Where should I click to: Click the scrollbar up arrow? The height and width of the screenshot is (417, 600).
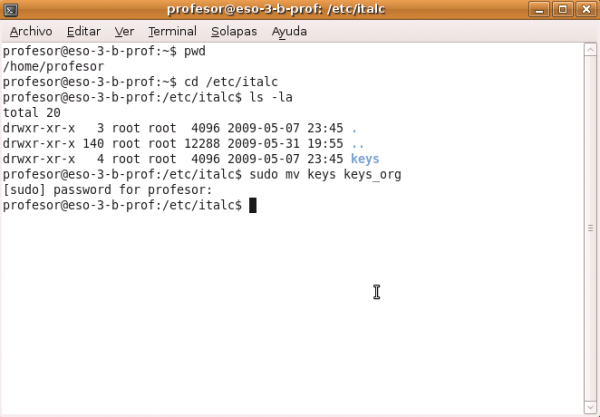(x=589, y=48)
